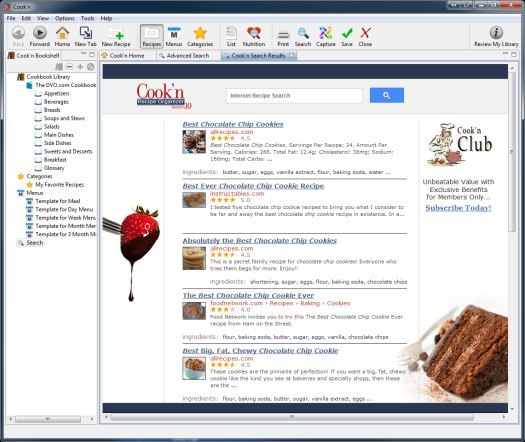Open the Glossary chapter
This screenshot has height=442, width=525.
[x=54, y=168]
